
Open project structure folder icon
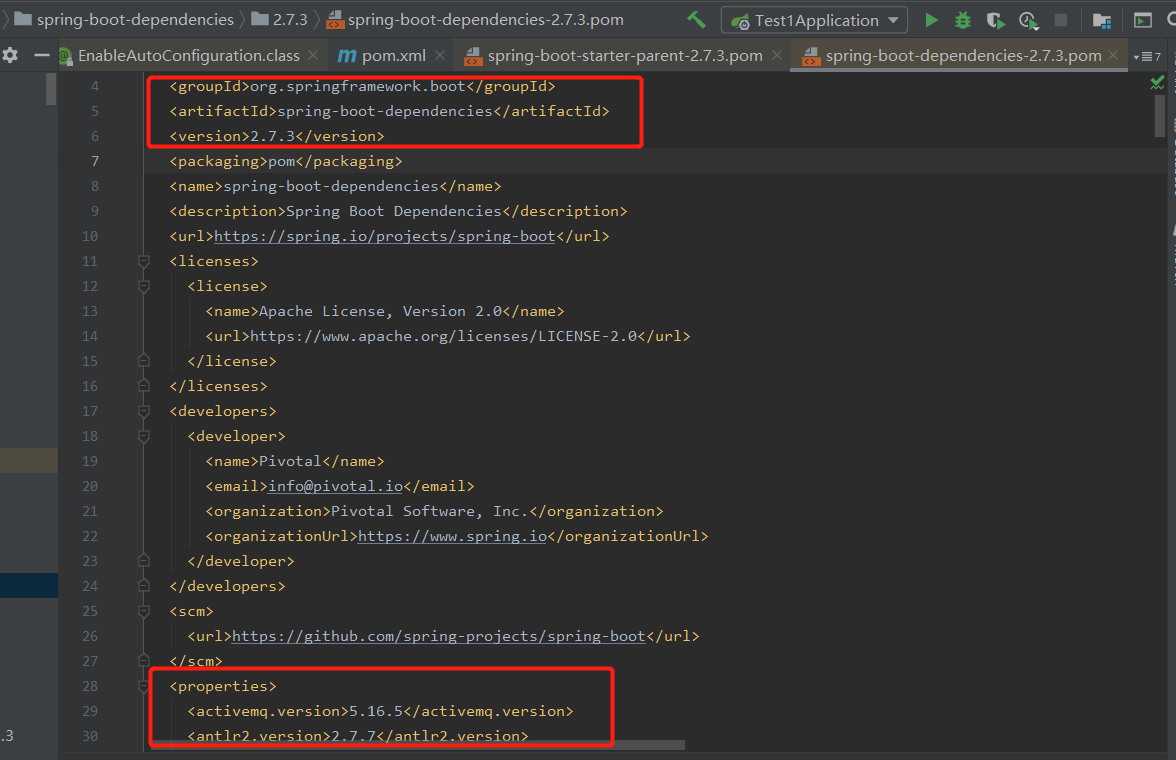coord(1102,20)
